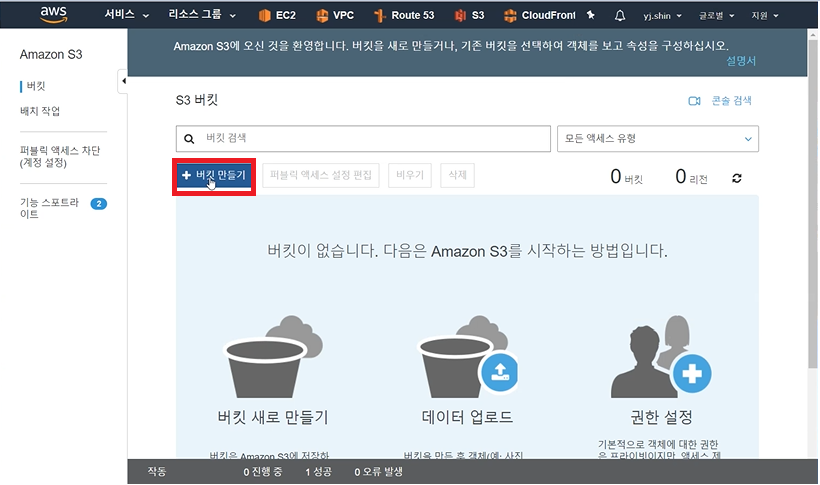Open the 리소스 그룹 dropdown menu
The height and width of the screenshot is (485, 820).
[x=202, y=15]
